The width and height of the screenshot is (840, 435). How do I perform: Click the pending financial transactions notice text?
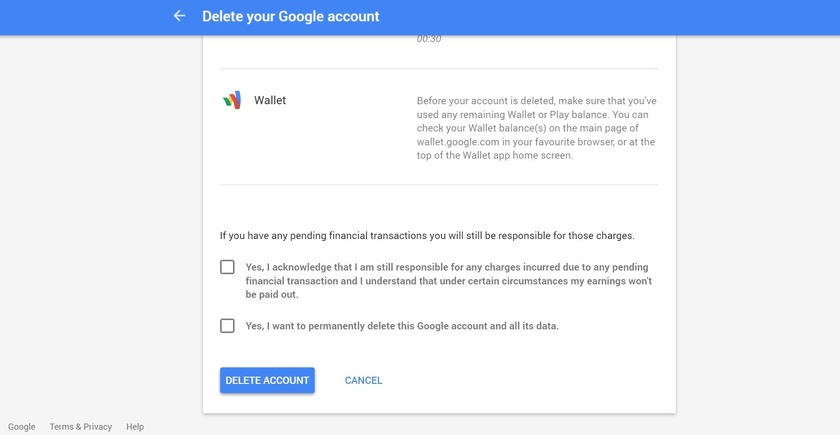[x=427, y=236]
